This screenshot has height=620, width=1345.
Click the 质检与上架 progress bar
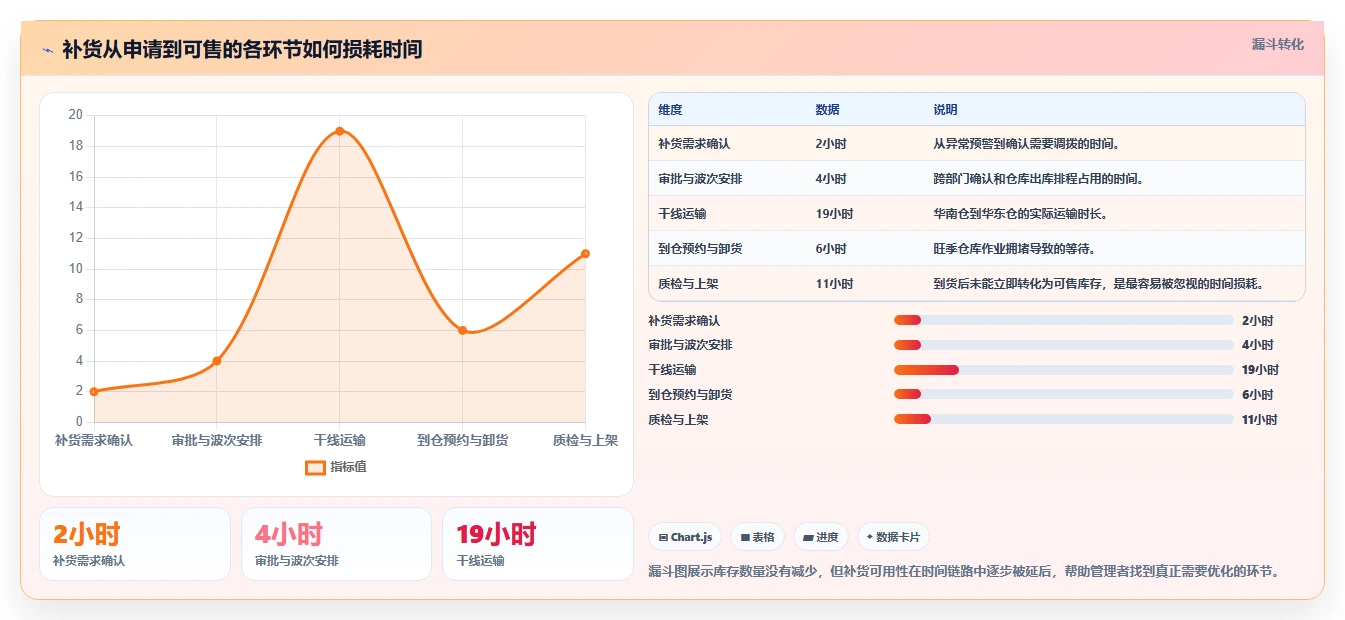click(1064, 419)
